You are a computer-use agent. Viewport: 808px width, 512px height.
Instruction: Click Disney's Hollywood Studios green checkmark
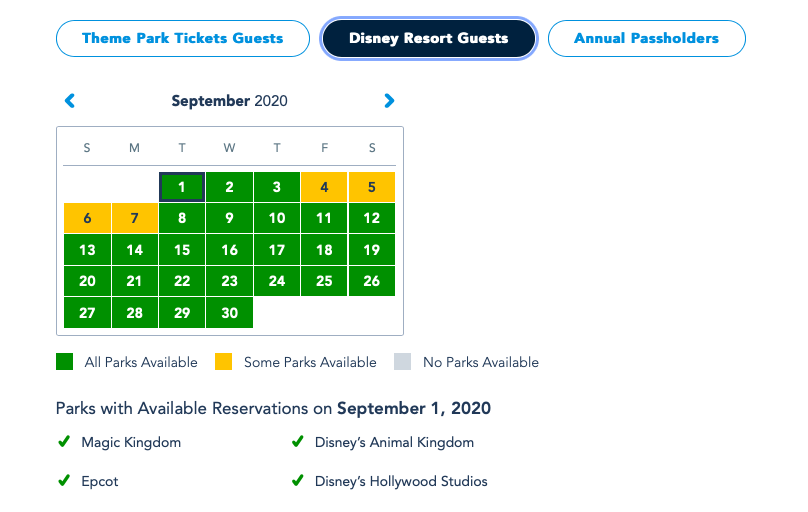click(x=297, y=481)
